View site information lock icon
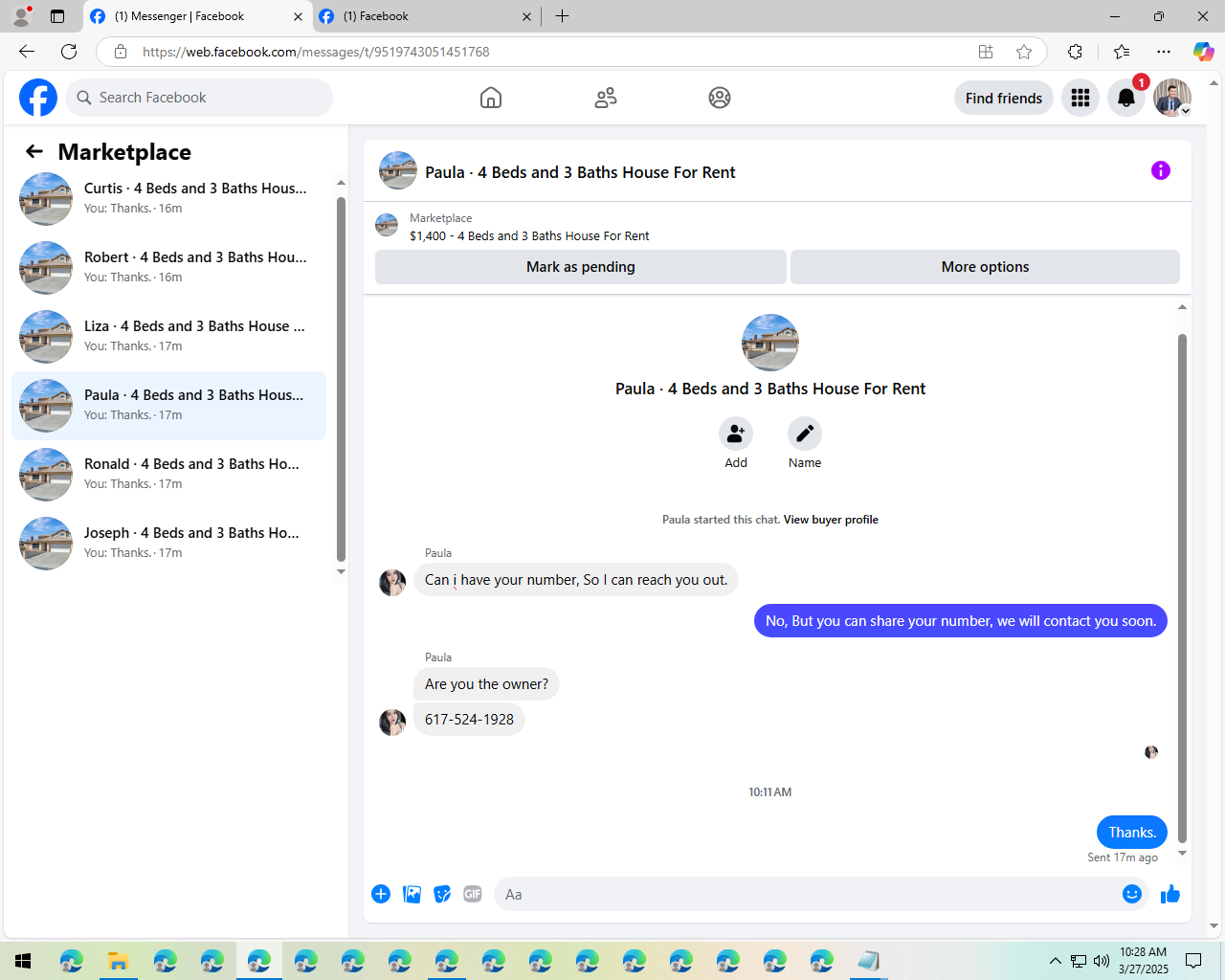1225x980 pixels. pyautogui.click(x=121, y=52)
